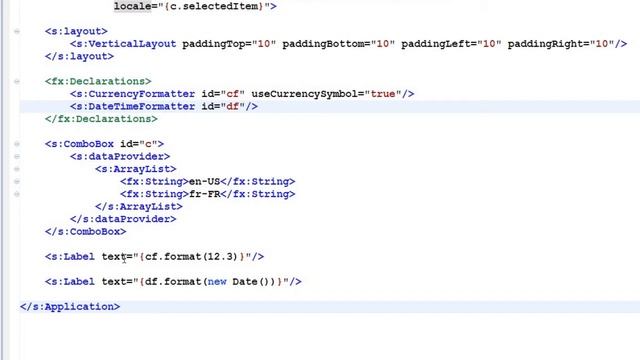Viewport: 640px width, 360px height.
Task: Collapse the s:ArrayList fold marker
Action: click(17, 169)
